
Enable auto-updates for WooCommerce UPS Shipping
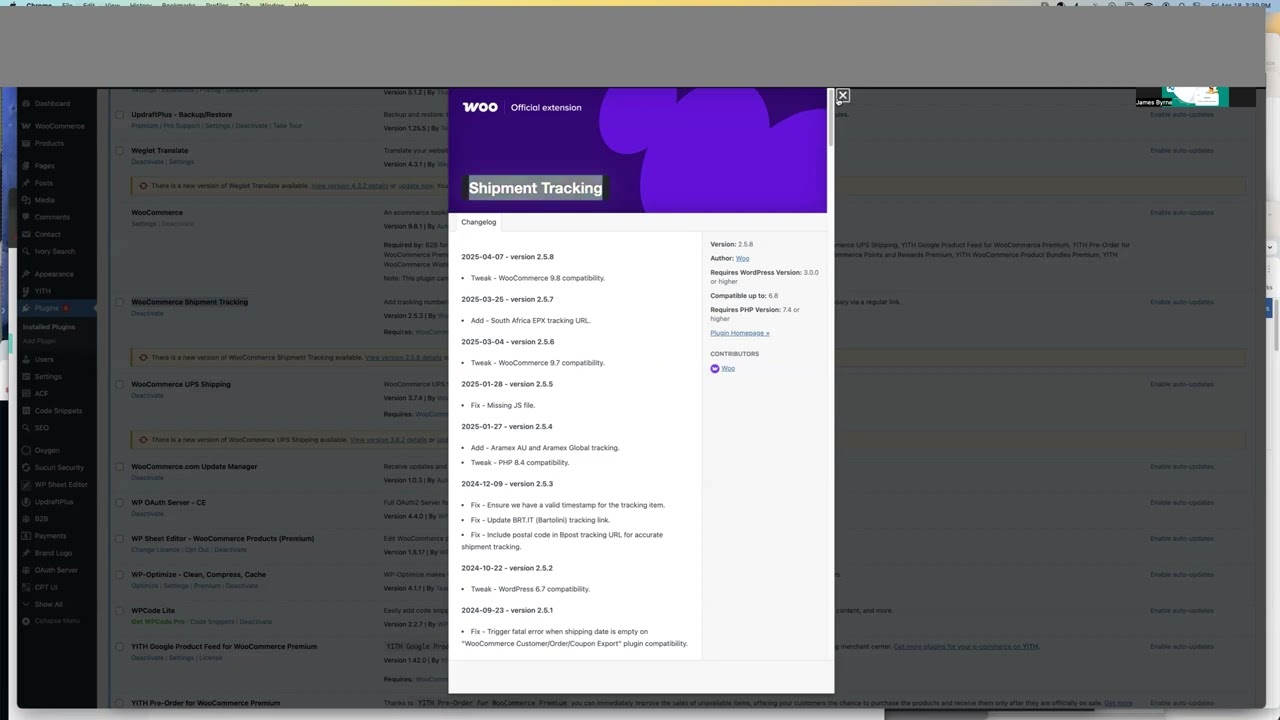click(1181, 384)
